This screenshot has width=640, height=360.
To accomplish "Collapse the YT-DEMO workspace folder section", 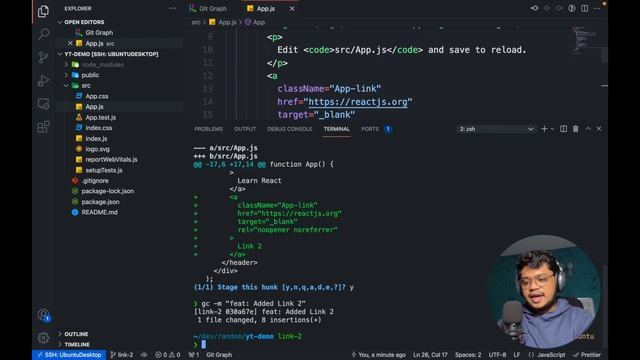I will [x=111, y=54].
